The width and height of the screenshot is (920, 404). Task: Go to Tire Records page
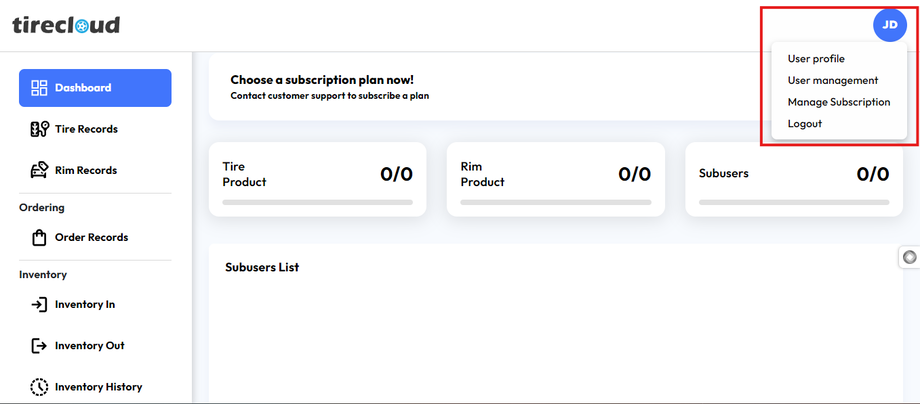pos(86,129)
